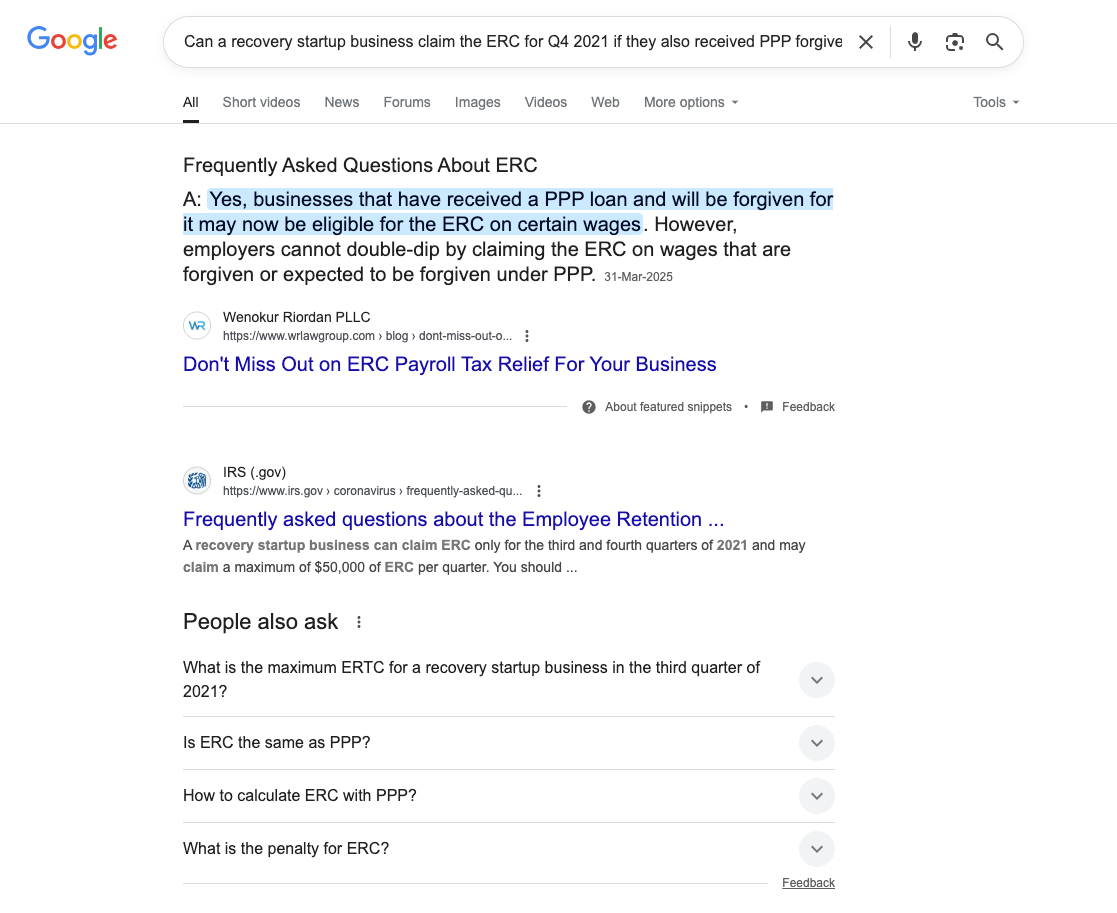The height and width of the screenshot is (913, 1117).
Task: Expand the maximum ERTC recovery startup question
Action: coord(509,680)
